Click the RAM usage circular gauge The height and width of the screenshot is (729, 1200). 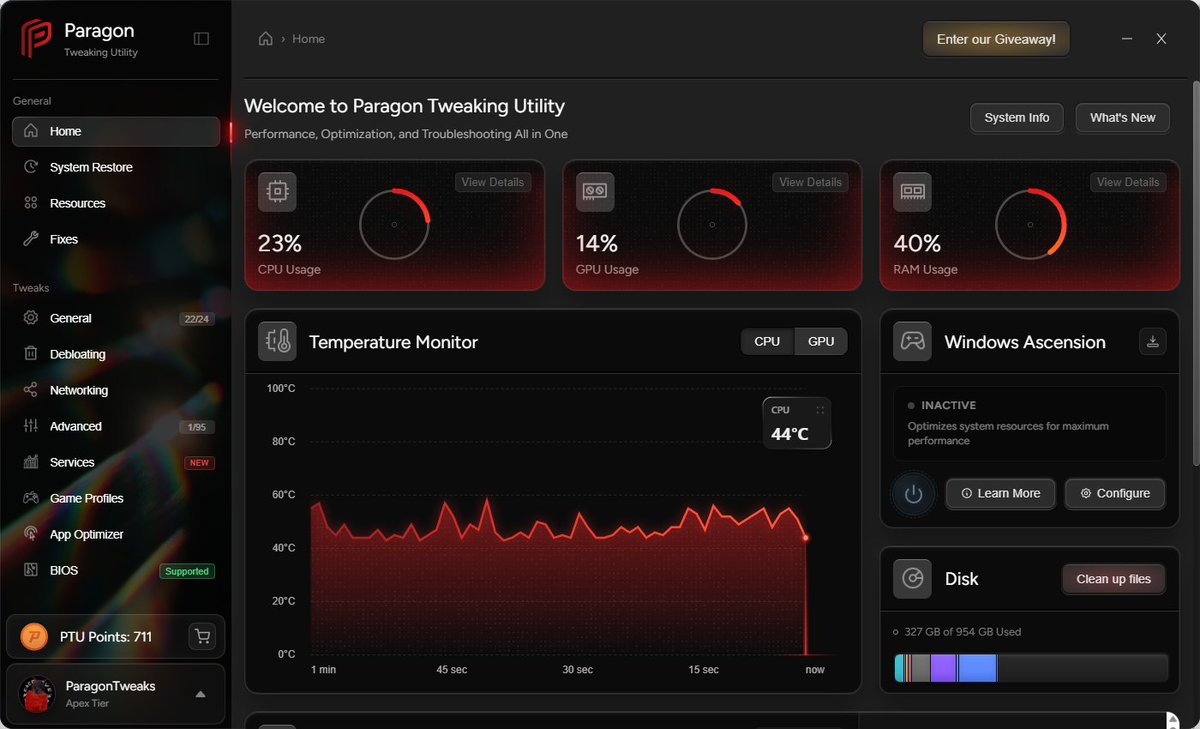1030,224
